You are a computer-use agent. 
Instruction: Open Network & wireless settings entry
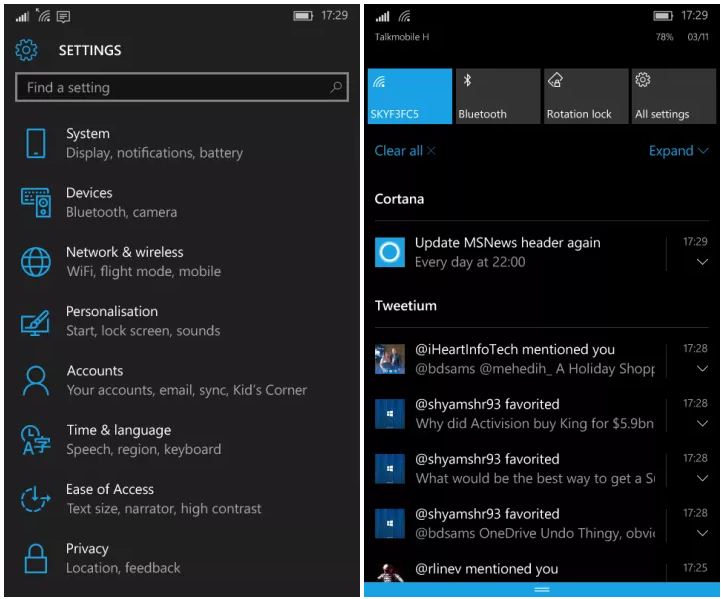[x=182, y=262]
